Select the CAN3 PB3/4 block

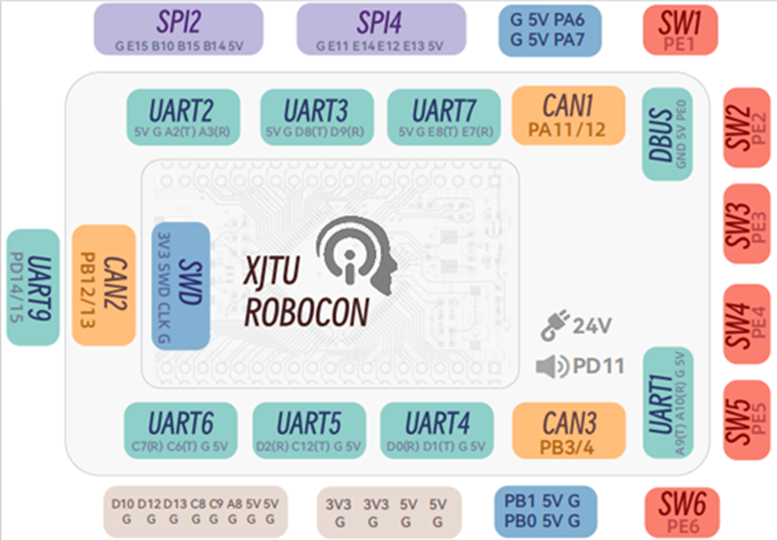pos(569,431)
